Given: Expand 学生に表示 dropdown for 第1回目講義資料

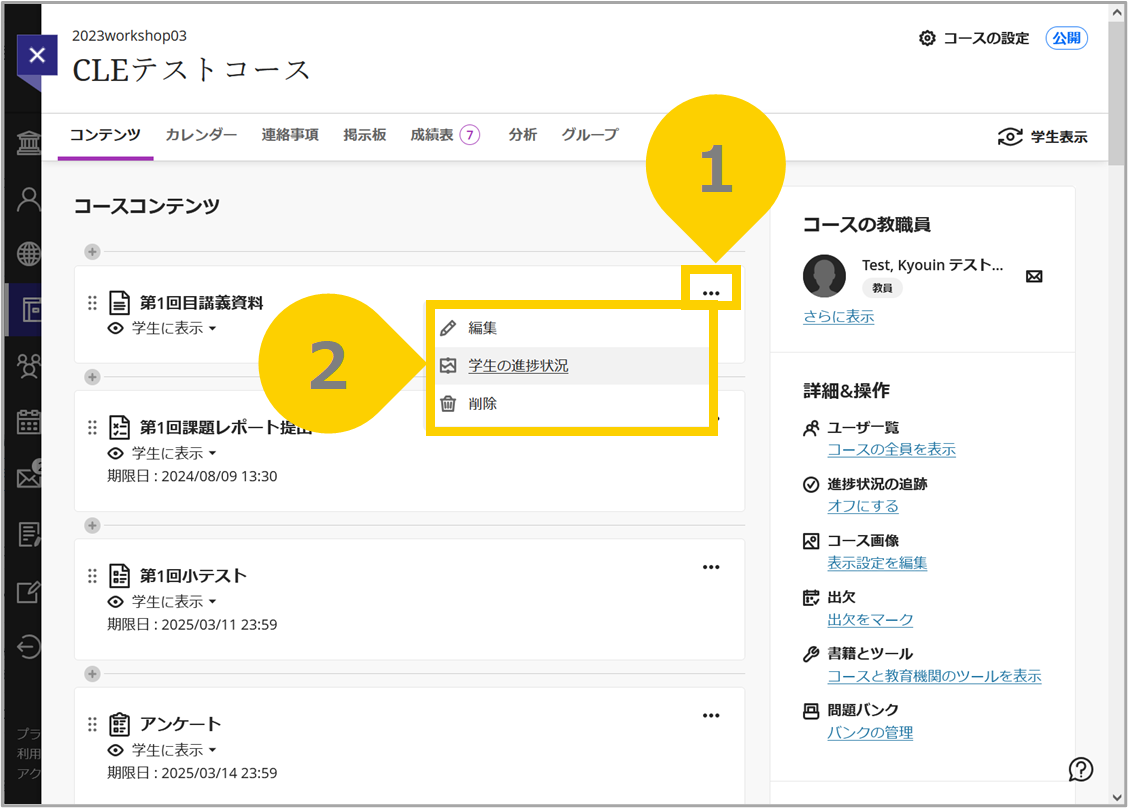Looking at the screenshot, I should point(174,329).
